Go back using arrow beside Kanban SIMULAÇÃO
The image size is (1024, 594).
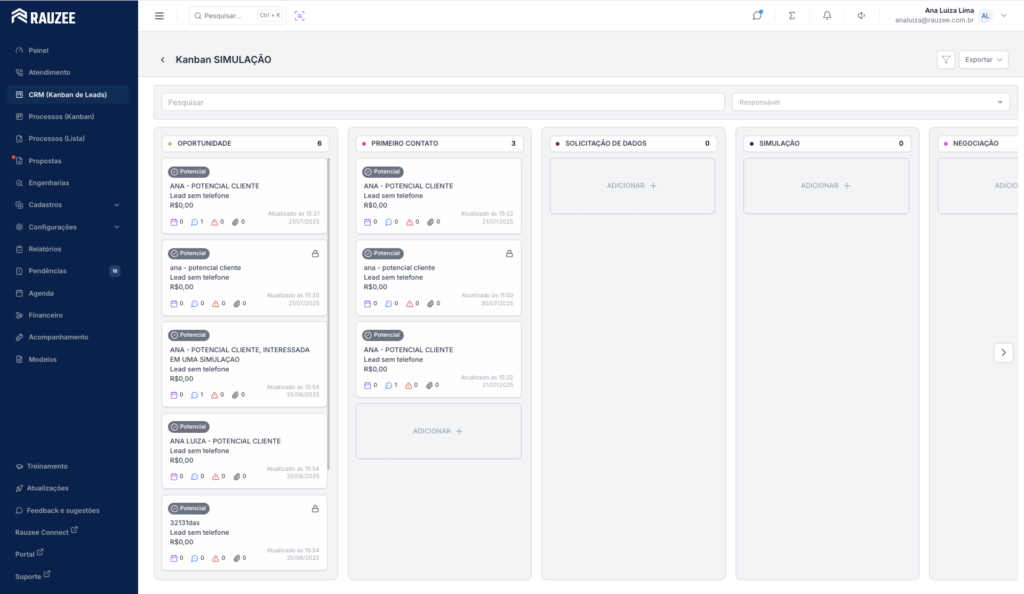163,60
